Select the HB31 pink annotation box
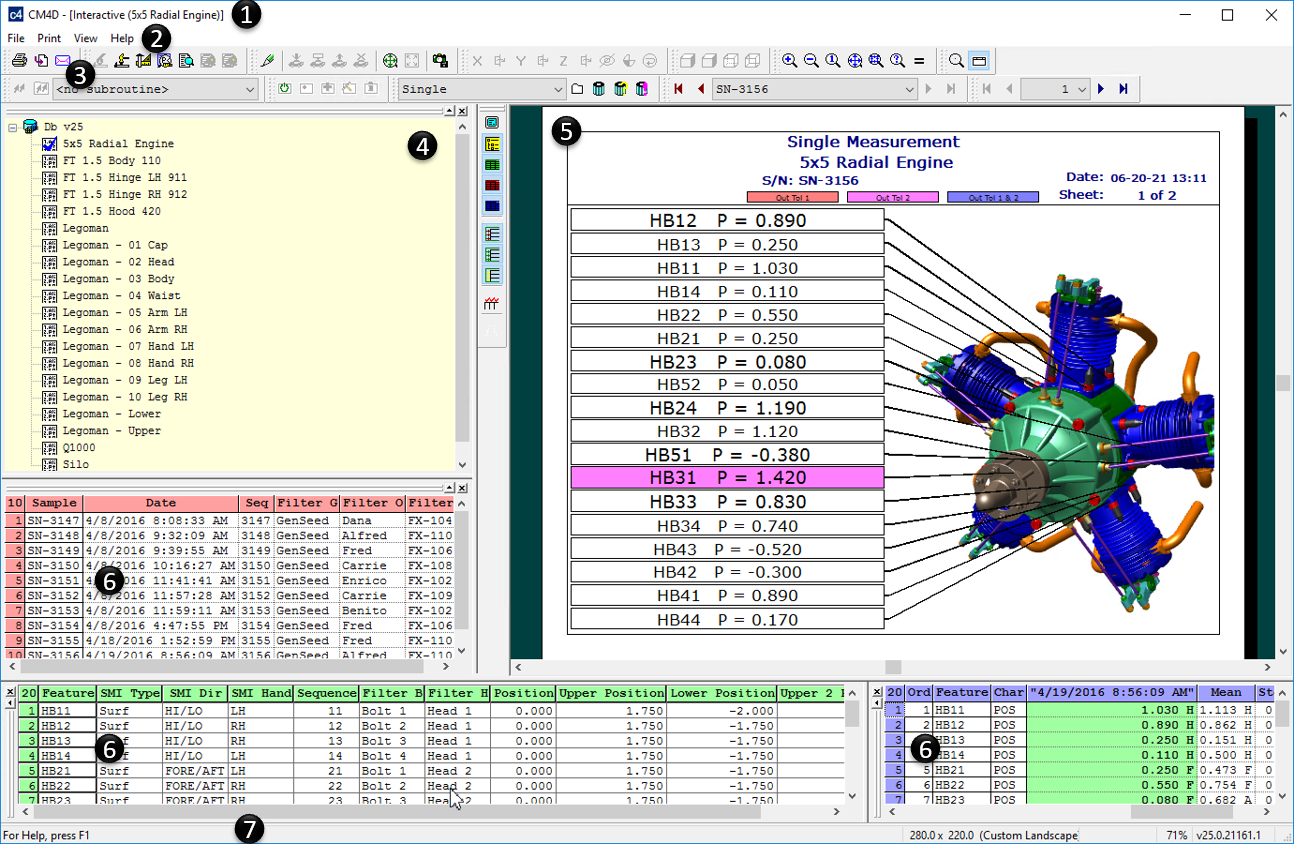 [x=727, y=478]
